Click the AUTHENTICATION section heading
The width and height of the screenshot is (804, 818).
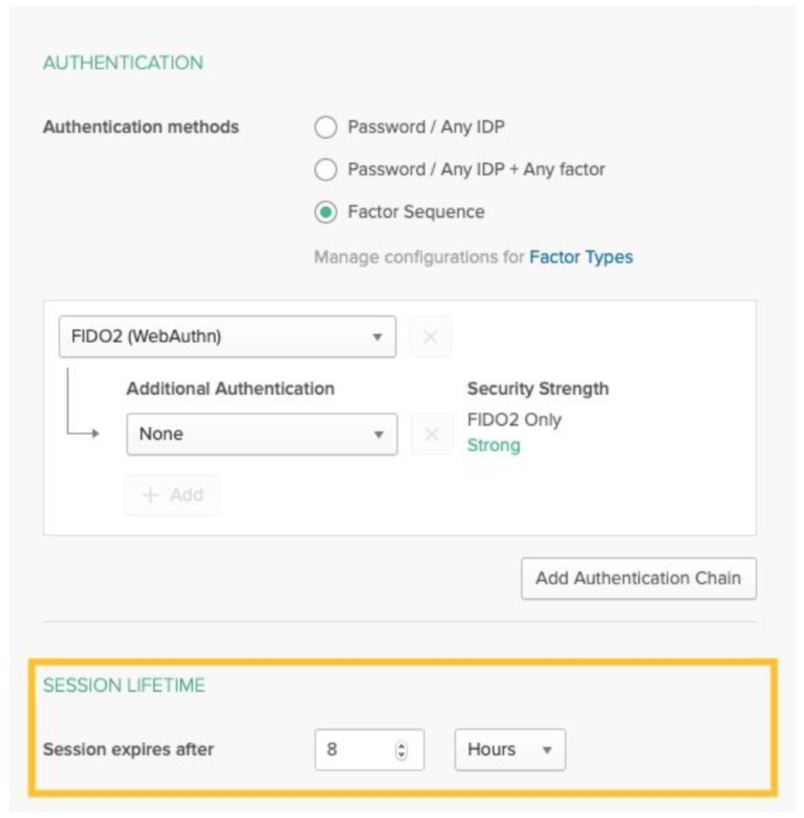[x=123, y=62]
